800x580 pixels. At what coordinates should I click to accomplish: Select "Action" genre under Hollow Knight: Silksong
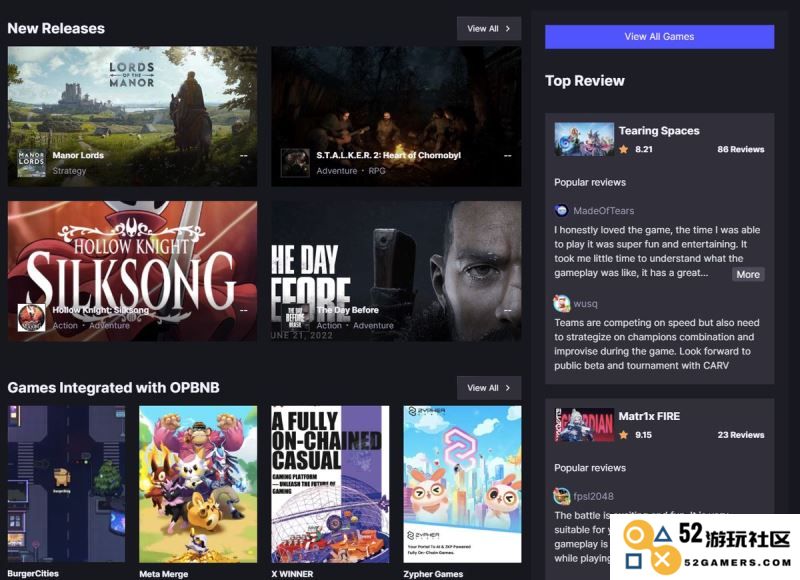65,325
